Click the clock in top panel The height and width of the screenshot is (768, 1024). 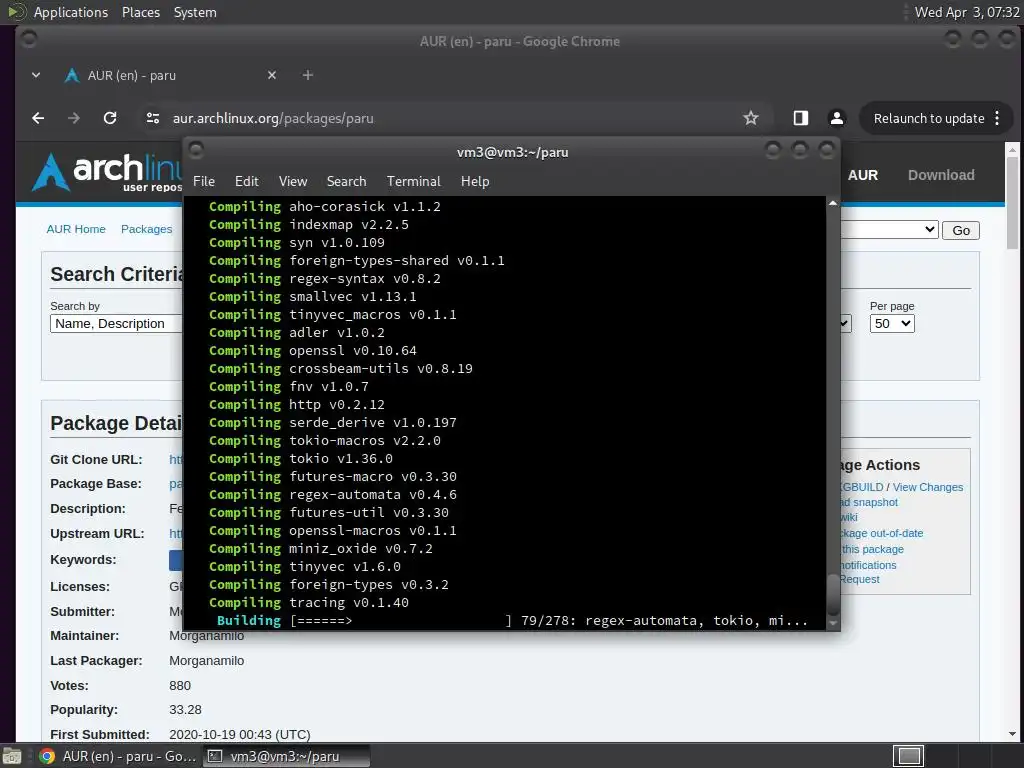tap(967, 12)
